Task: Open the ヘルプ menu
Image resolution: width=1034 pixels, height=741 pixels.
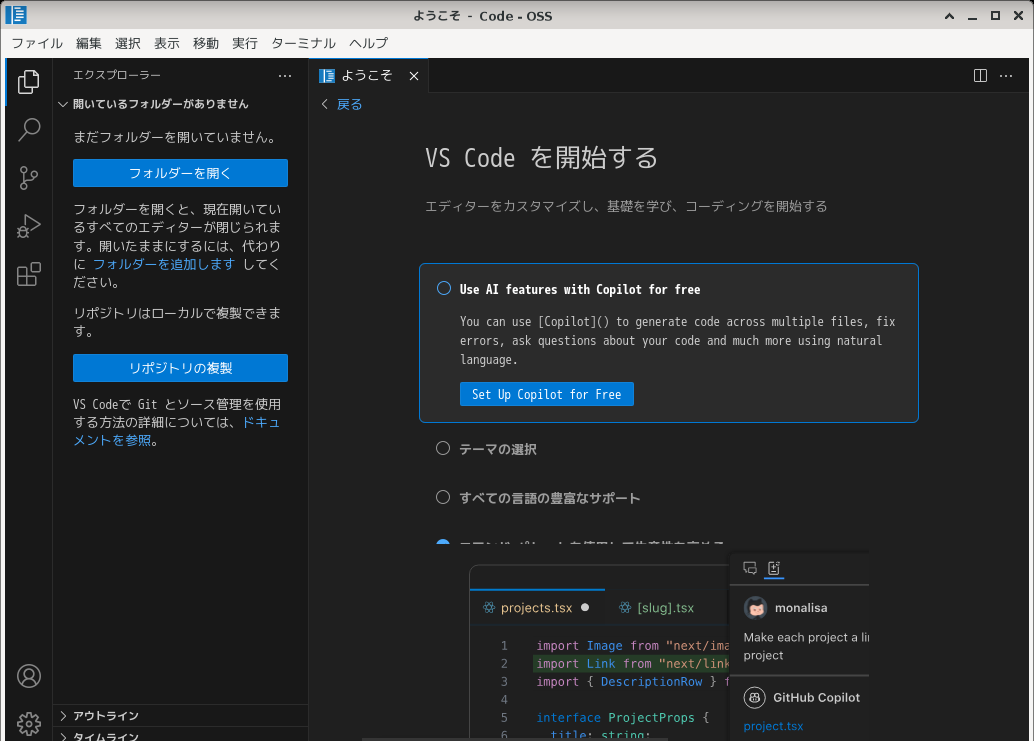Action: 369,43
